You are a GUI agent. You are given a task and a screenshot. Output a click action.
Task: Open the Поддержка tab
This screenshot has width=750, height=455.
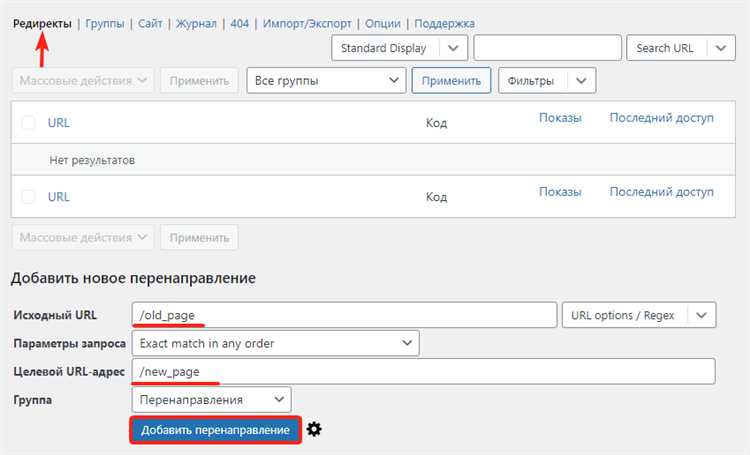coord(444,23)
